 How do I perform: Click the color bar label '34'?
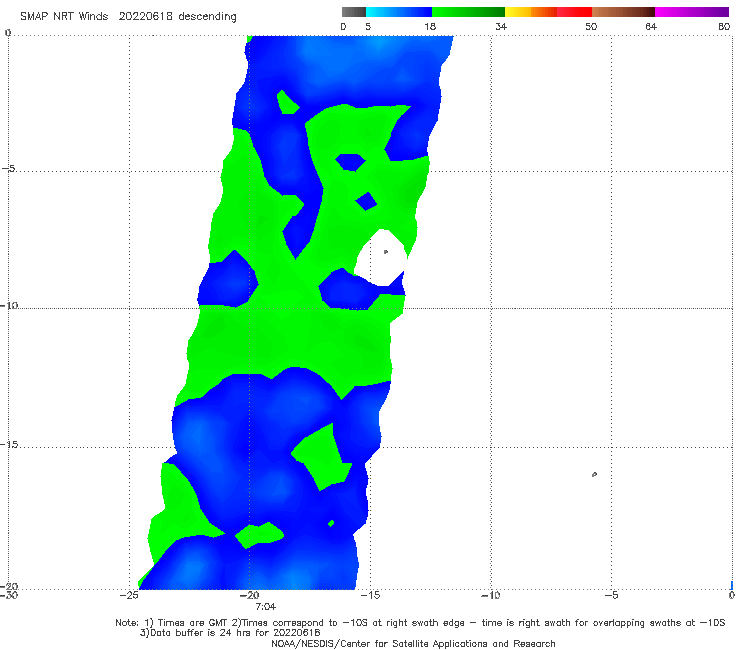coord(501,27)
